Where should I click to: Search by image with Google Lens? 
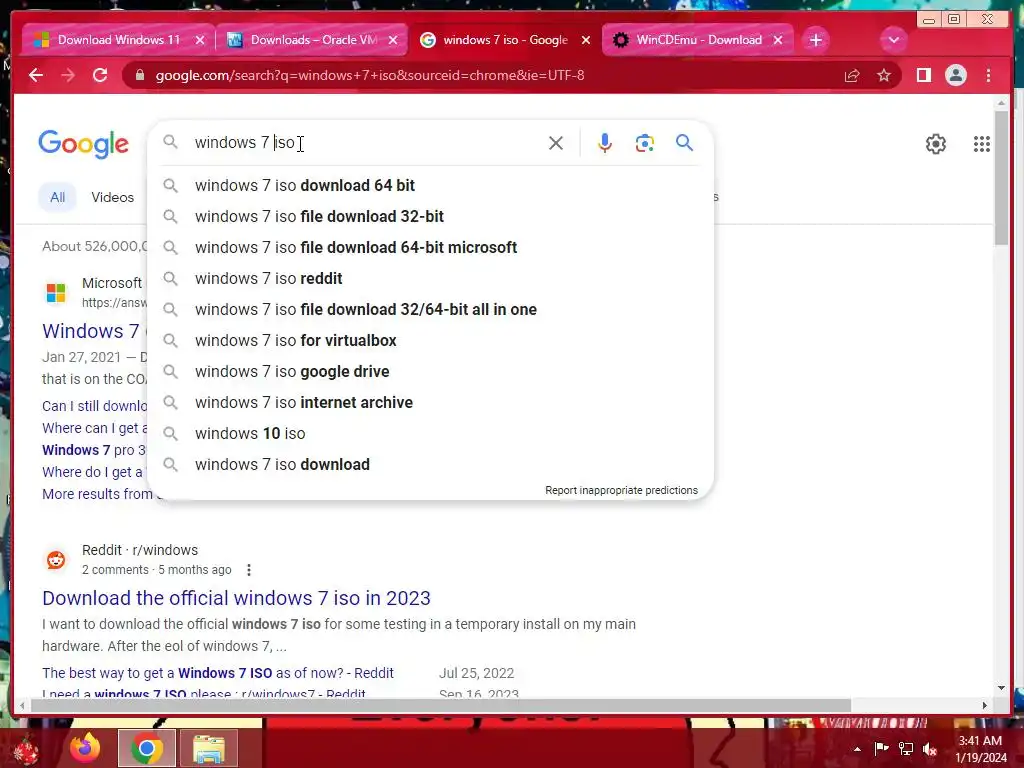pos(645,143)
